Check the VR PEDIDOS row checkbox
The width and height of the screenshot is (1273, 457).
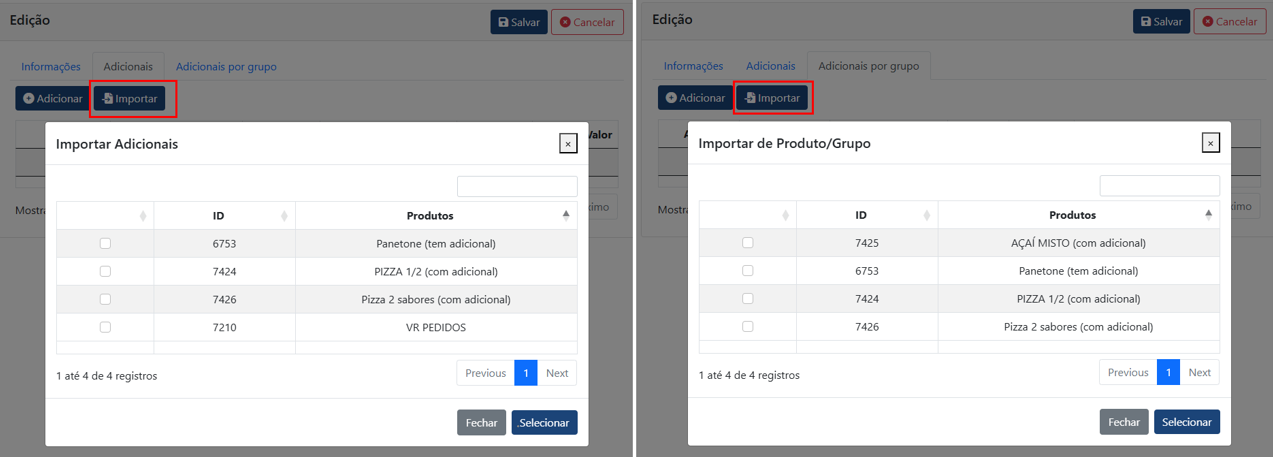coord(105,327)
